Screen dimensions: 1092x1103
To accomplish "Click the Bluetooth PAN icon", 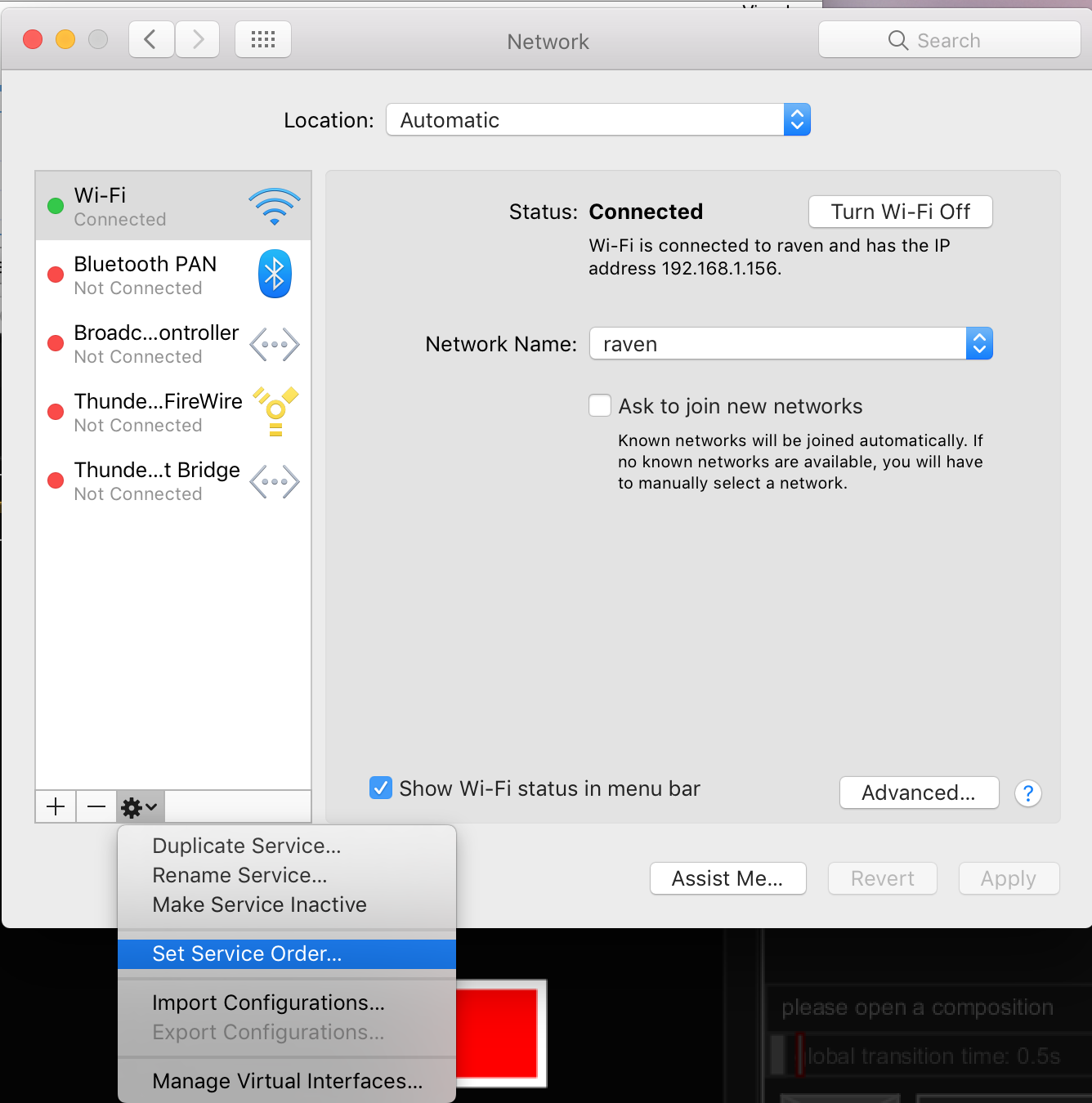I will pyautogui.click(x=275, y=274).
